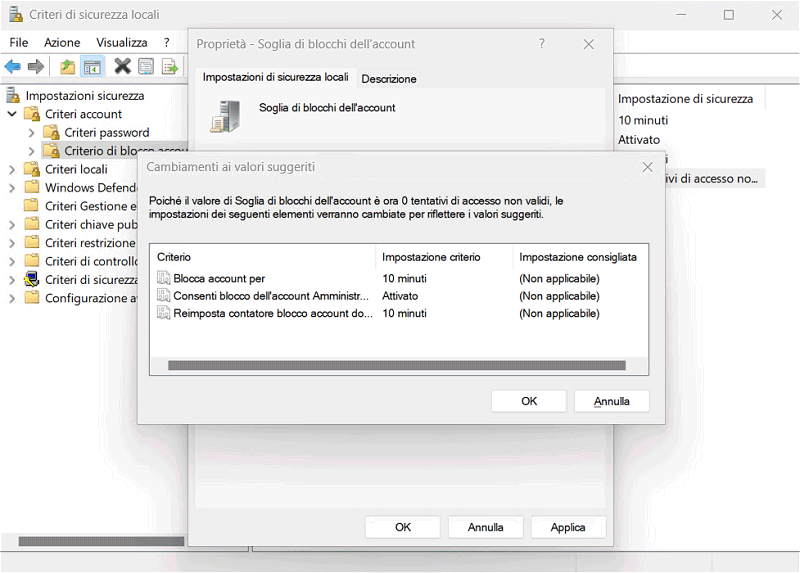
Task: Click the Consenti blocco dell'account Amministr policy icon
Action: coord(163,295)
